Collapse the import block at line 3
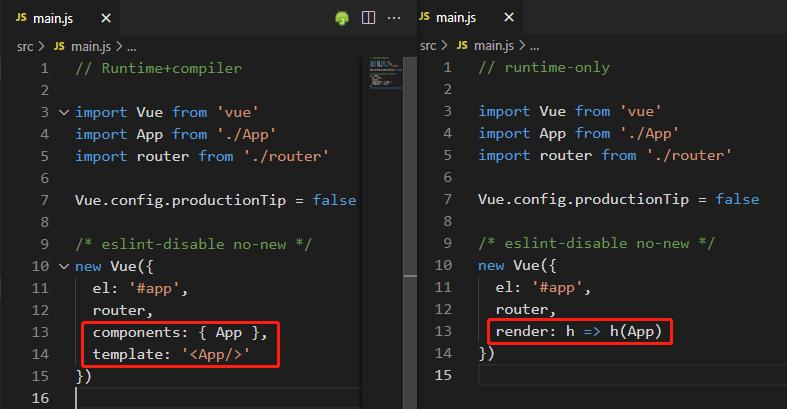 [x=64, y=112]
